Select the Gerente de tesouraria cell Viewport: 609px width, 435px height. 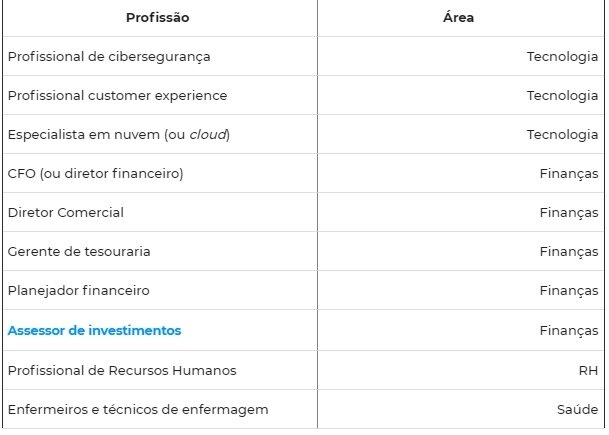coord(79,252)
